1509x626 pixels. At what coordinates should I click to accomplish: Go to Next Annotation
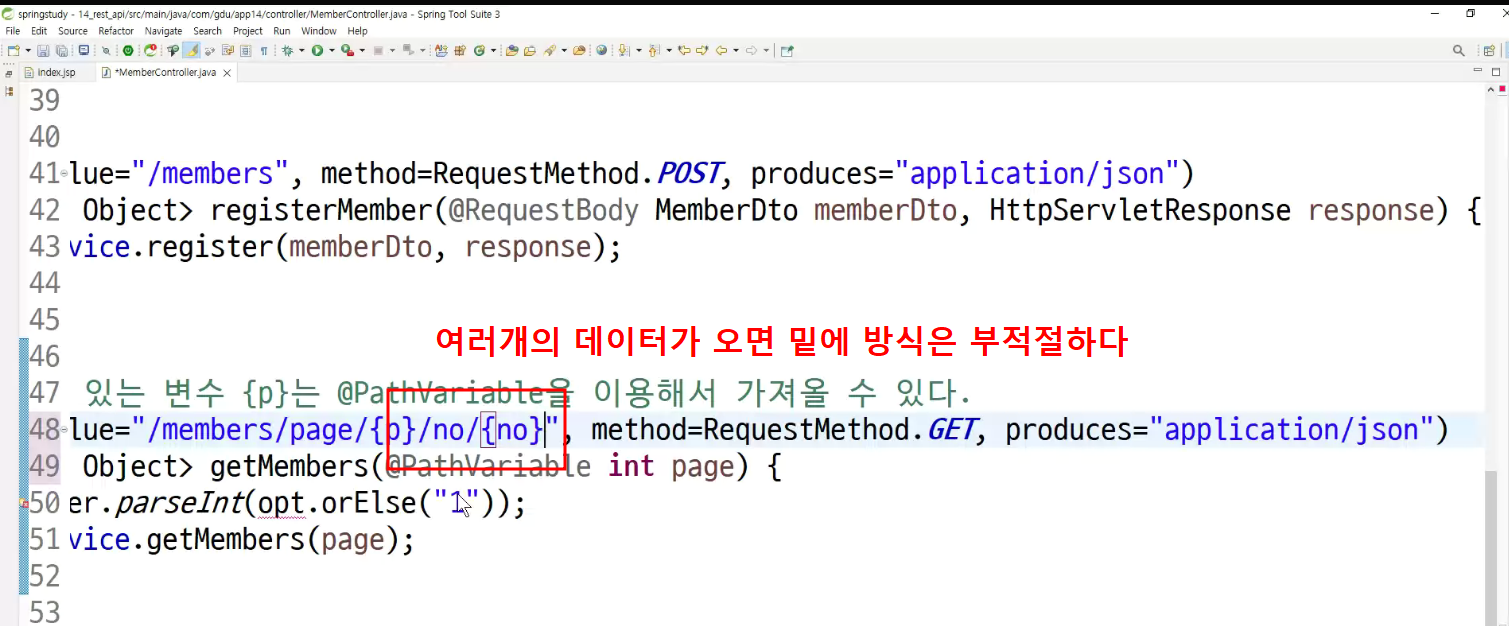click(x=623, y=50)
